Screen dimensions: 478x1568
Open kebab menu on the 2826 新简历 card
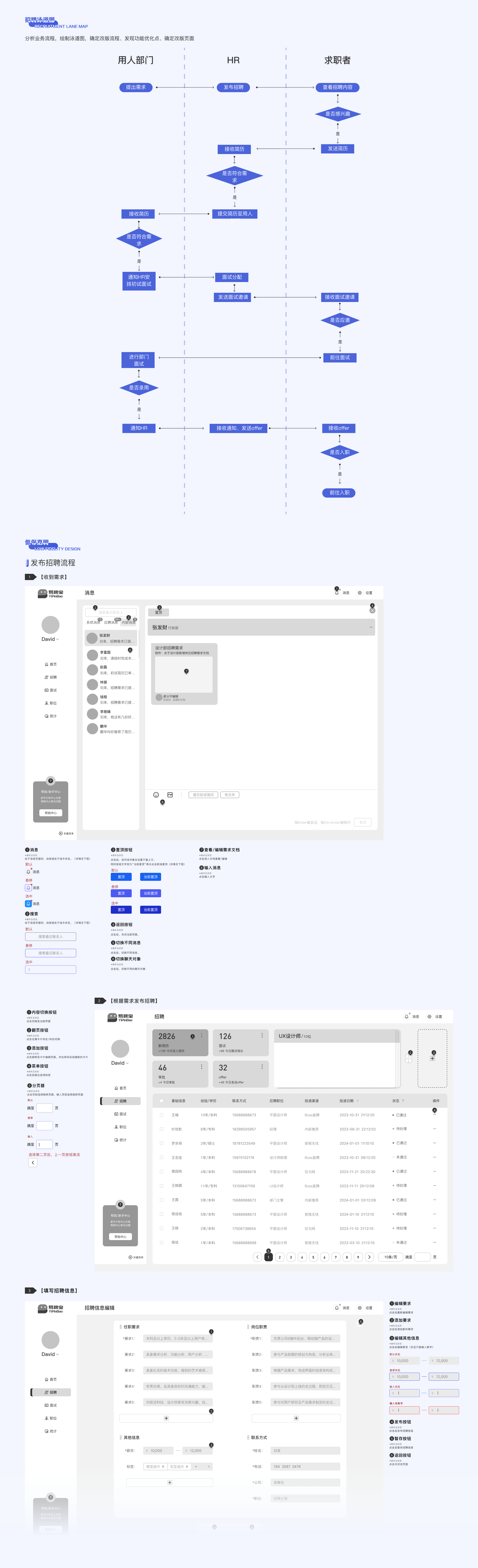202,1035
